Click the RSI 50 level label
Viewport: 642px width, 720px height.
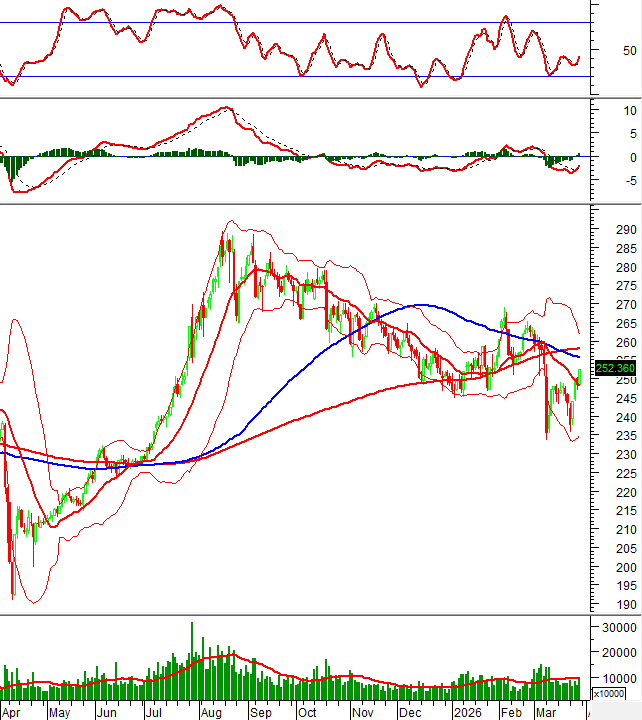[628, 50]
